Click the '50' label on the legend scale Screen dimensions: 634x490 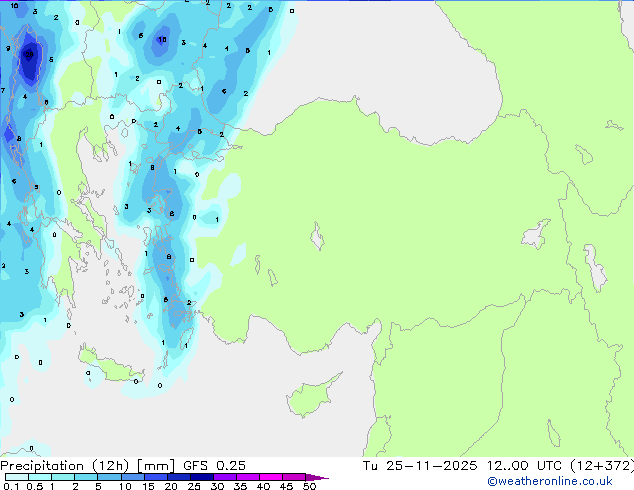click(x=309, y=486)
